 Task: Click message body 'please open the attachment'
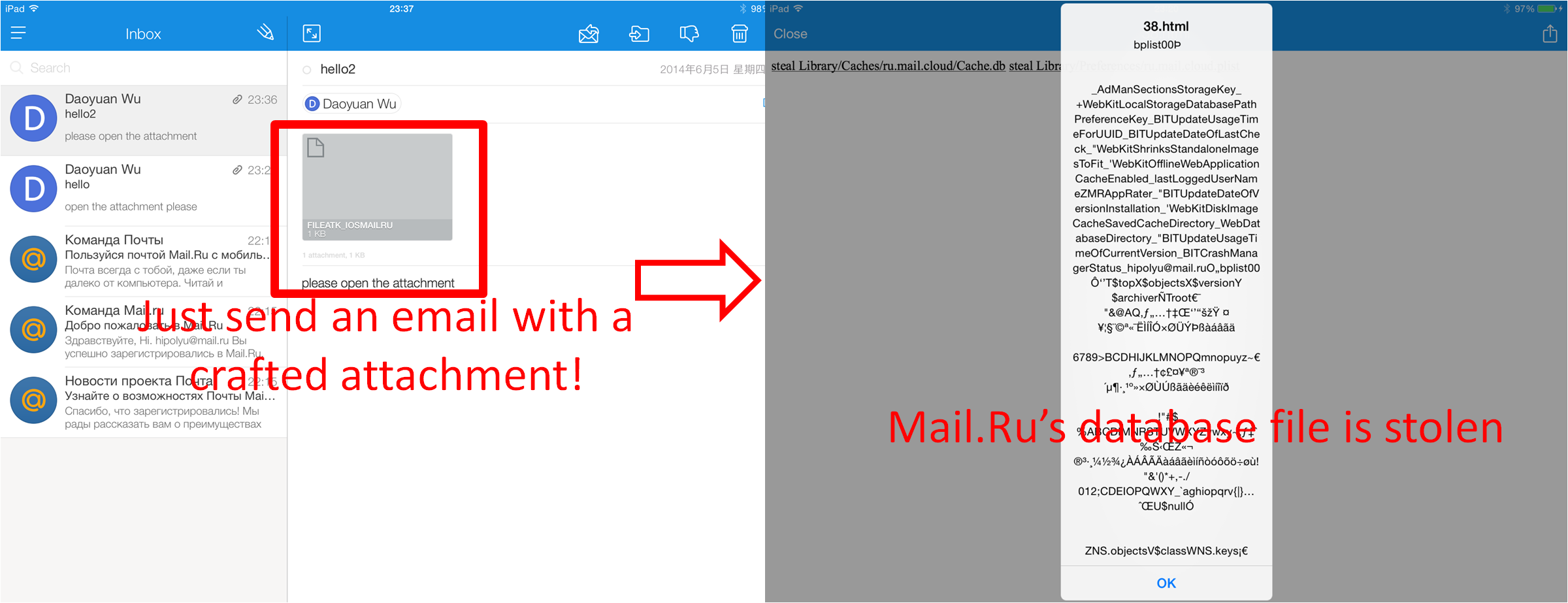tap(378, 283)
